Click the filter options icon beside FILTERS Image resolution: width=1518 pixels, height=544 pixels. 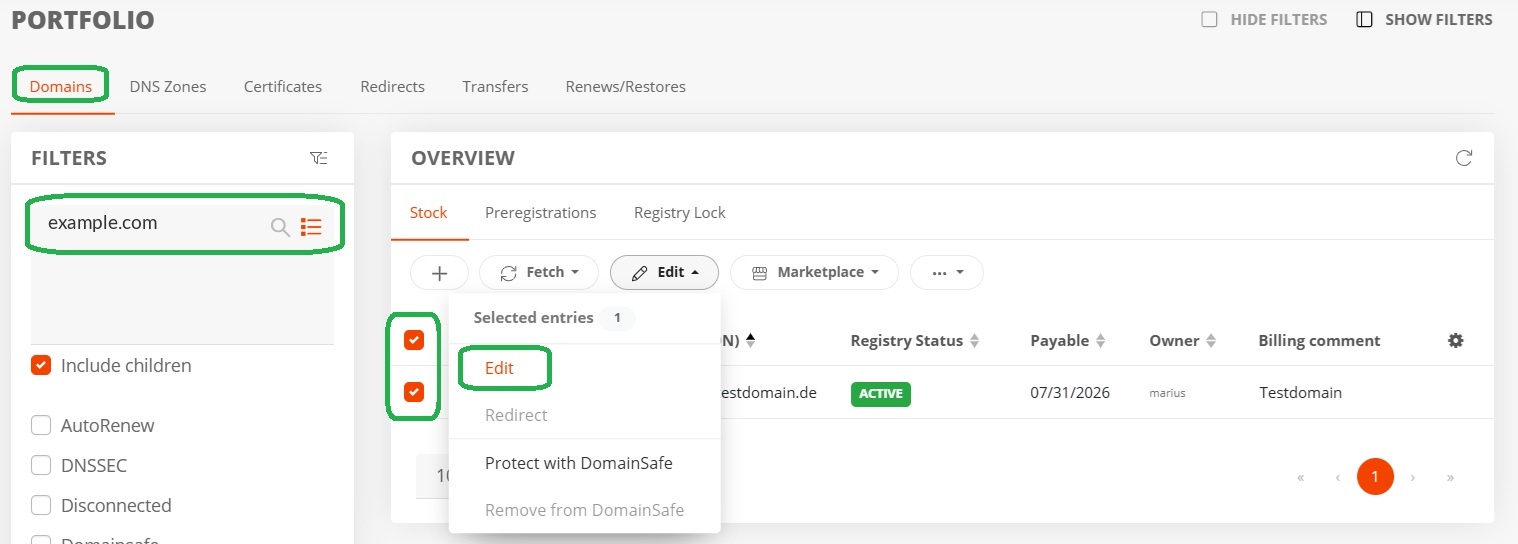pos(318,158)
